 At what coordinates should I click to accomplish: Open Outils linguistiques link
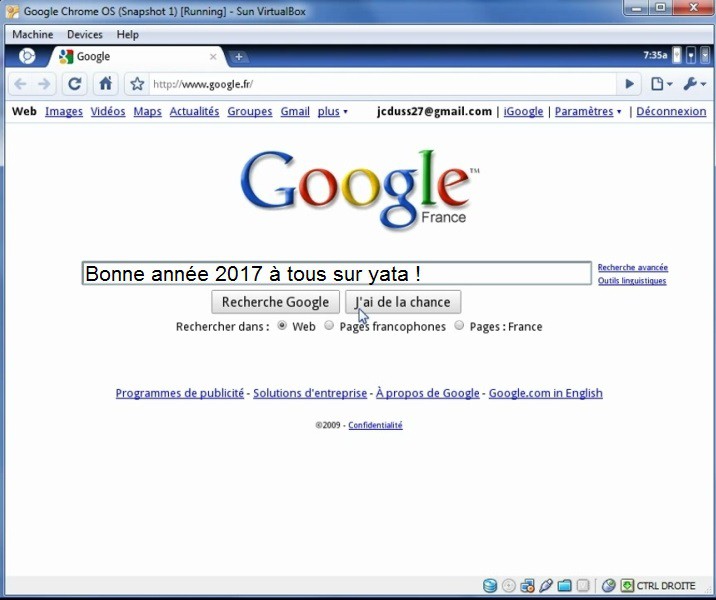point(632,280)
